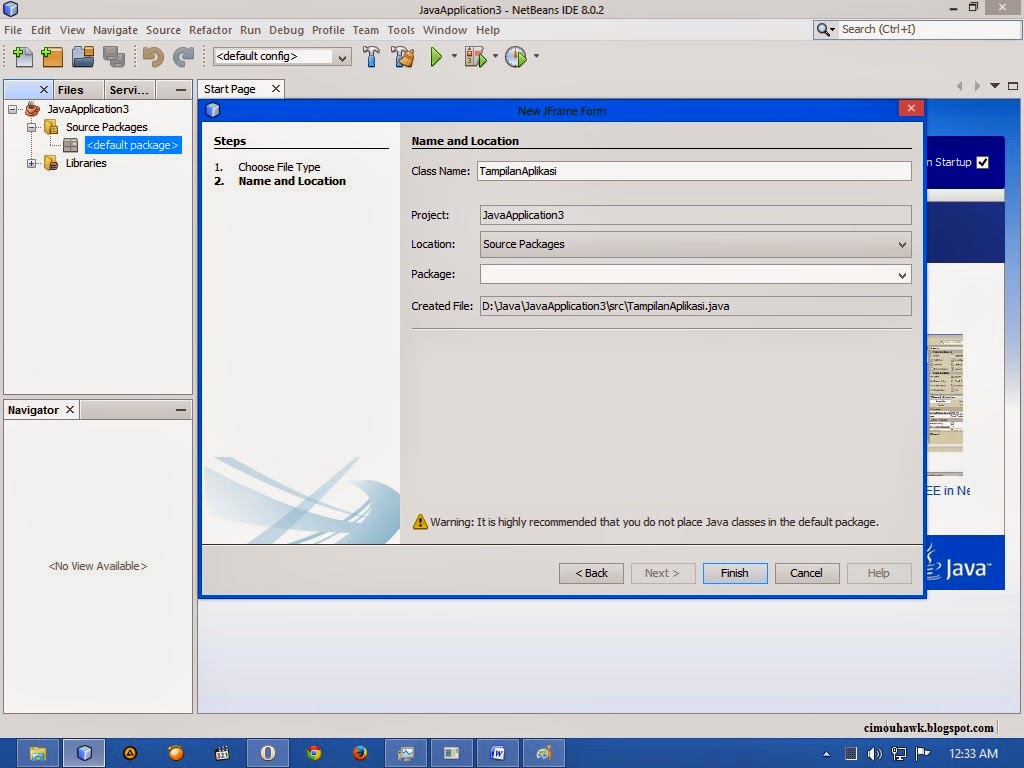Click the Back button in the wizard
This screenshot has width=1024, height=768.
(590, 573)
